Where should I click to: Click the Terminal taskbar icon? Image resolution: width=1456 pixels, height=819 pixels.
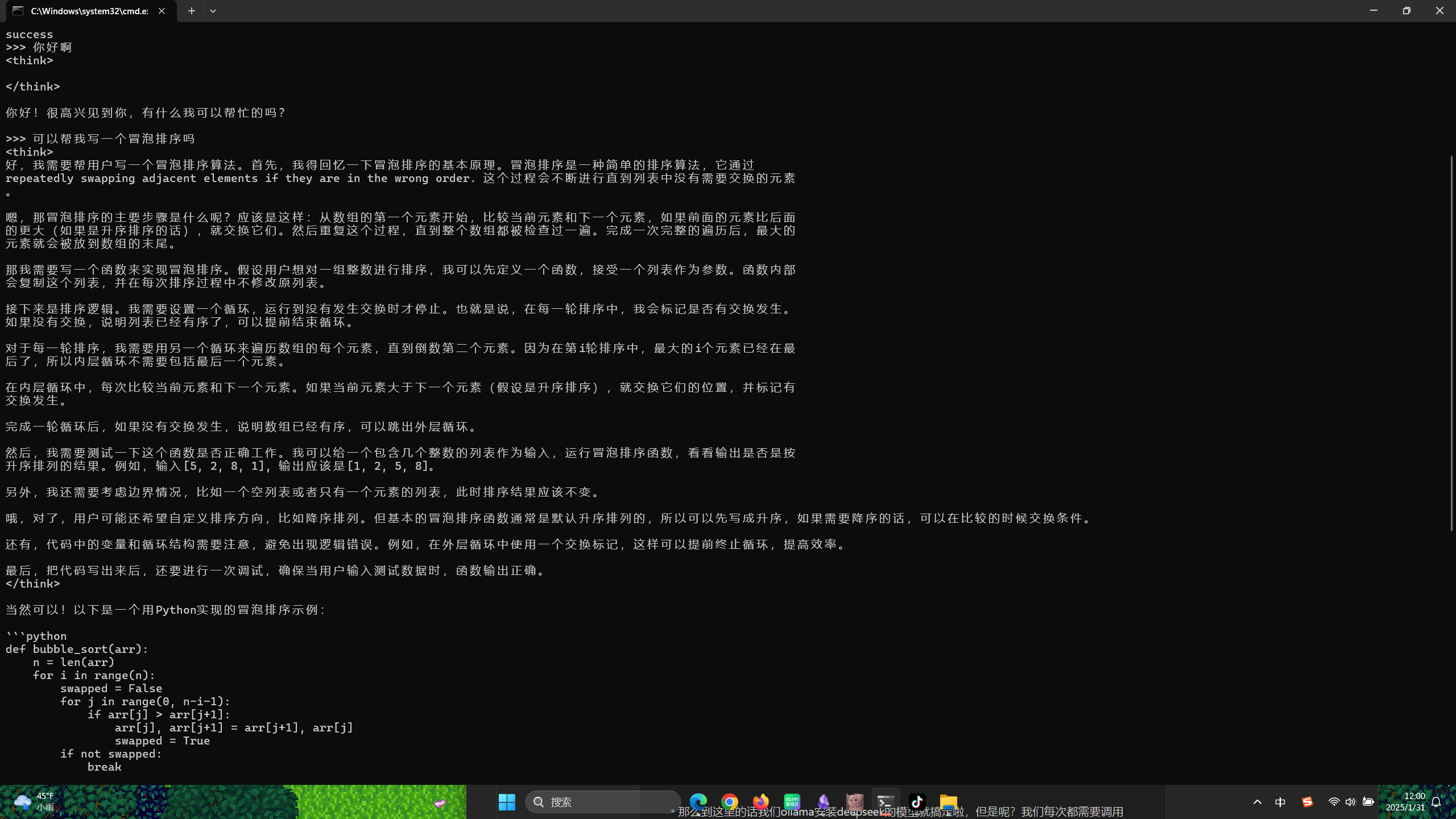pos(886,802)
